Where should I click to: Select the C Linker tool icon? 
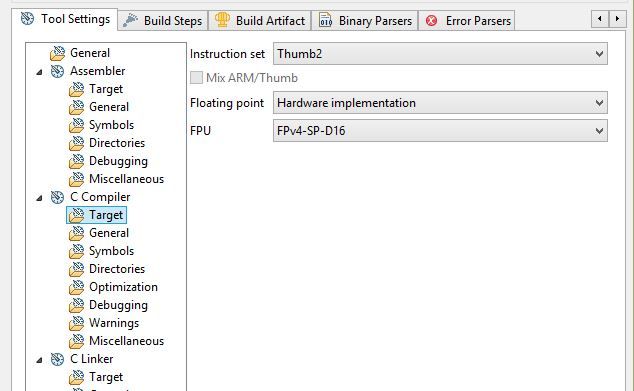[x=57, y=359]
